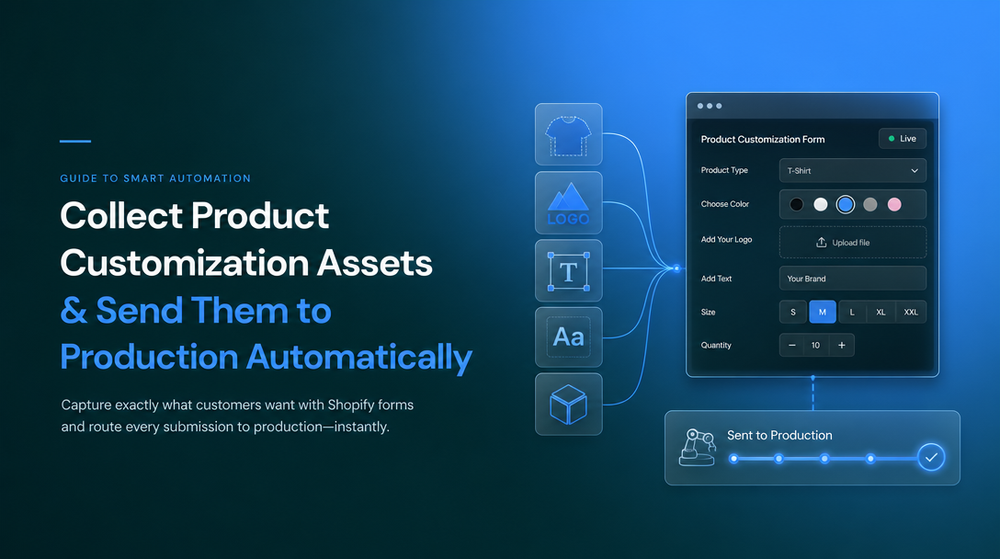Select the Aa font icon tile
Screen dimensions: 1000x559
pyautogui.click(x=568, y=337)
